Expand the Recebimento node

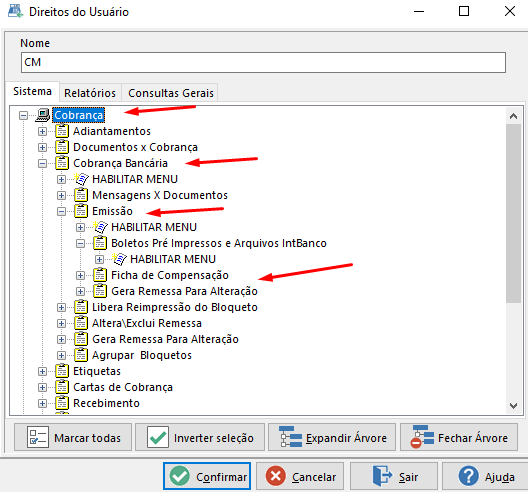pyautogui.click(x=42, y=403)
